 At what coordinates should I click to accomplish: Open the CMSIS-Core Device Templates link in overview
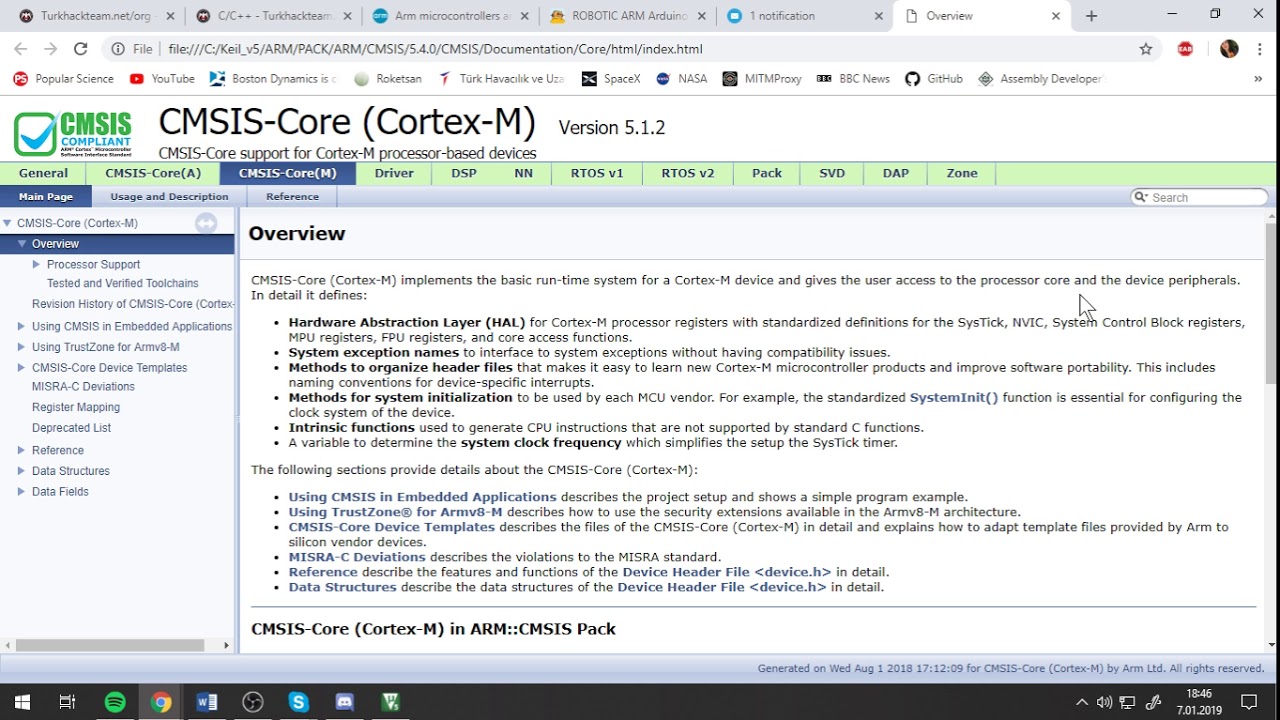pos(392,527)
